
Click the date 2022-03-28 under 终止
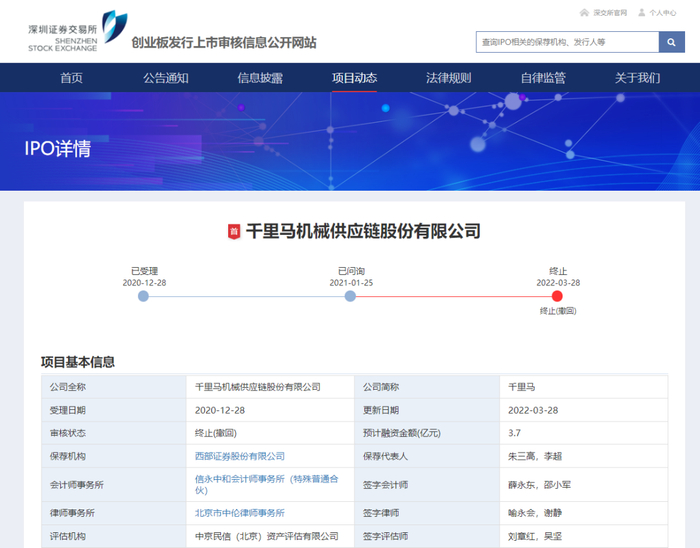pos(558,283)
